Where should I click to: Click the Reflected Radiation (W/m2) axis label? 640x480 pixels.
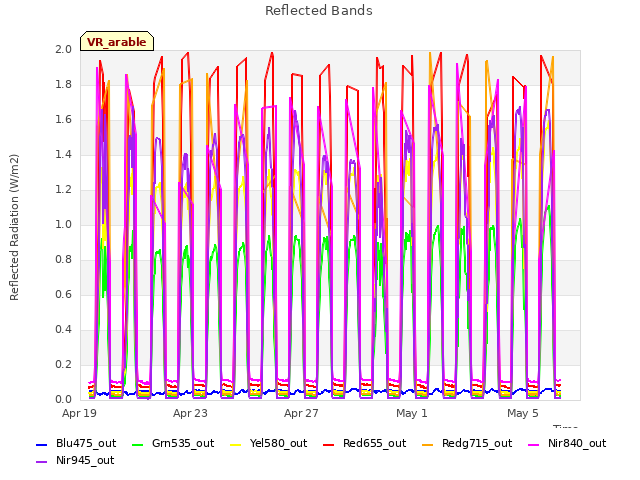[14, 227]
